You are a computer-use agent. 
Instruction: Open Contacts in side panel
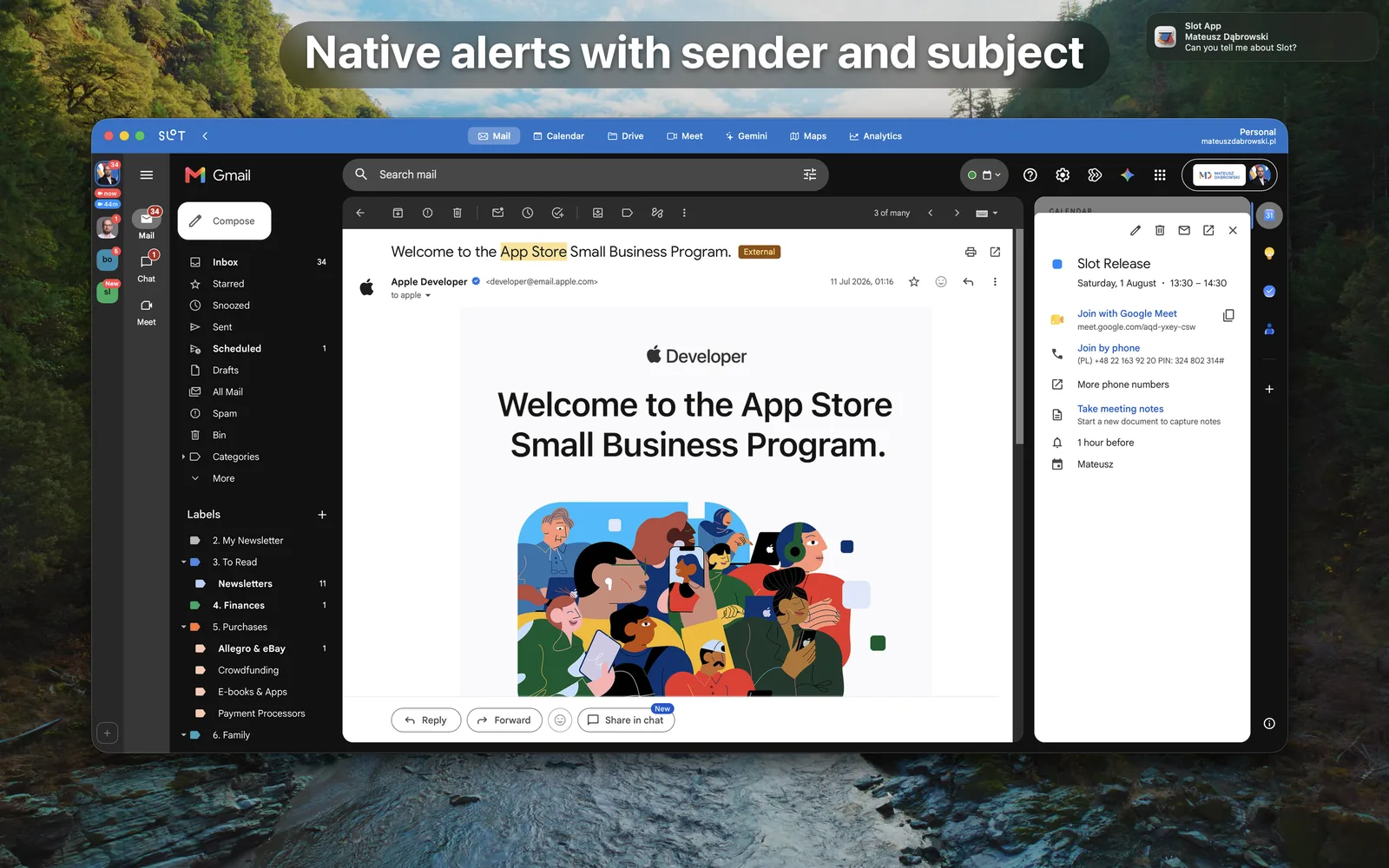pyautogui.click(x=1269, y=329)
